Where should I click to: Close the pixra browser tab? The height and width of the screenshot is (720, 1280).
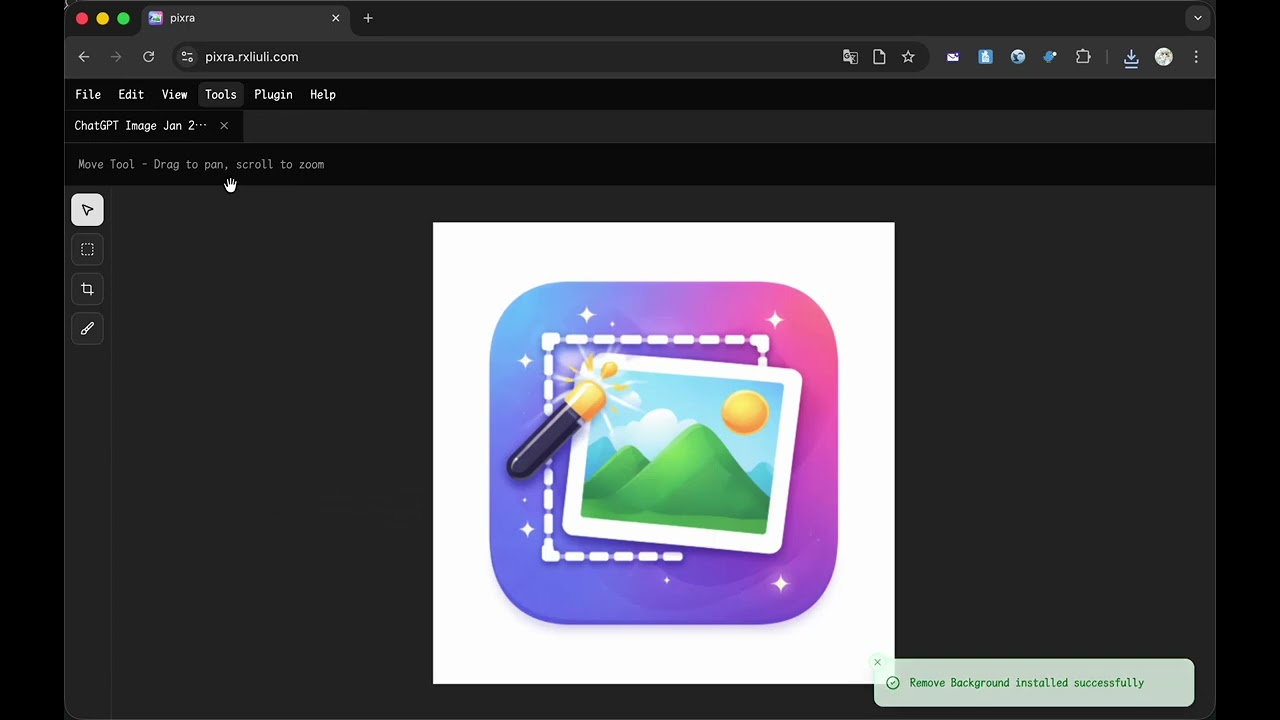(x=336, y=18)
